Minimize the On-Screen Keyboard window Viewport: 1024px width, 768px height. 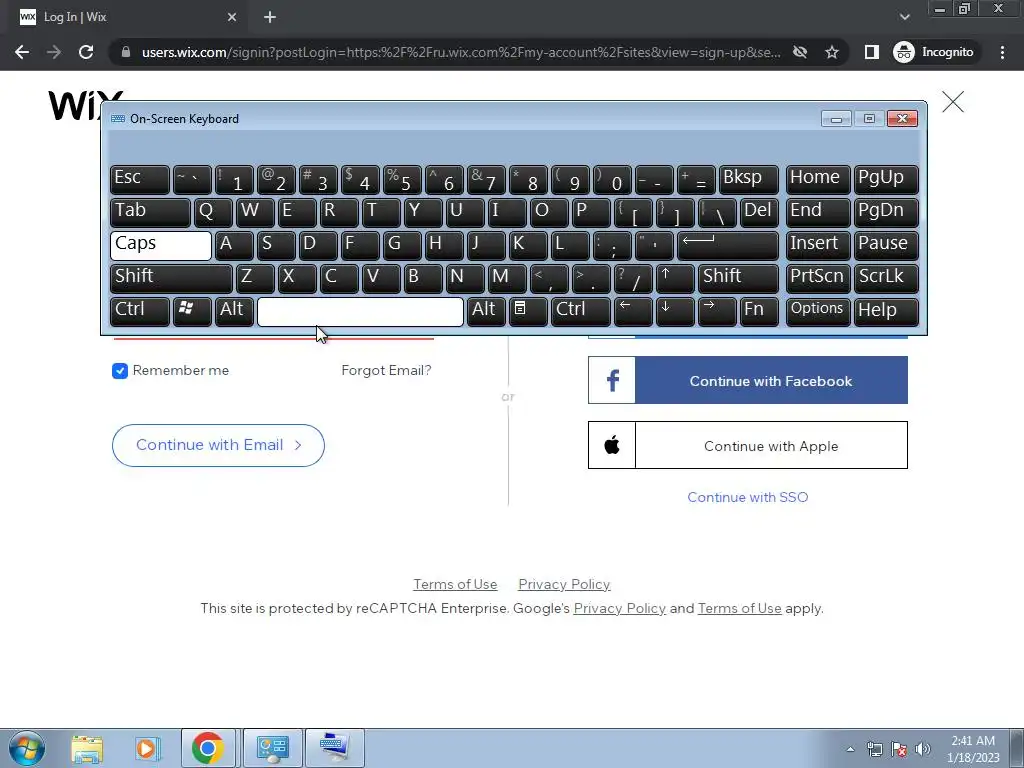click(836, 119)
